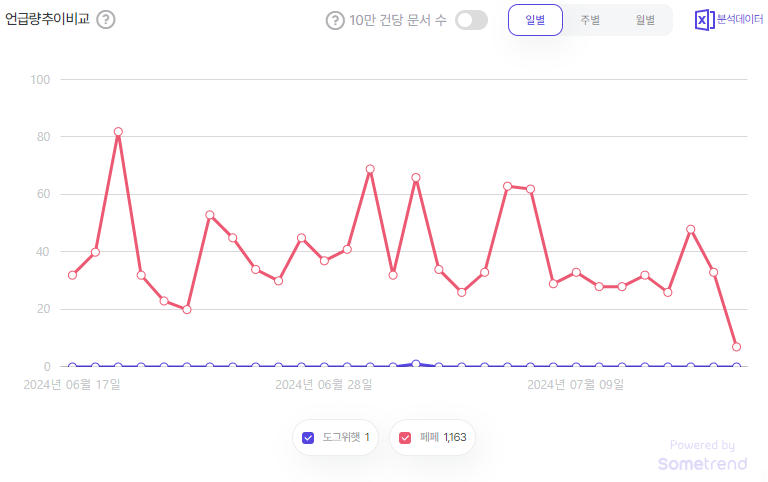Click the 페페 peak point at 69
Image resolution: width=768 pixels, height=482 pixels.
pyautogui.click(x=370, y=169)
